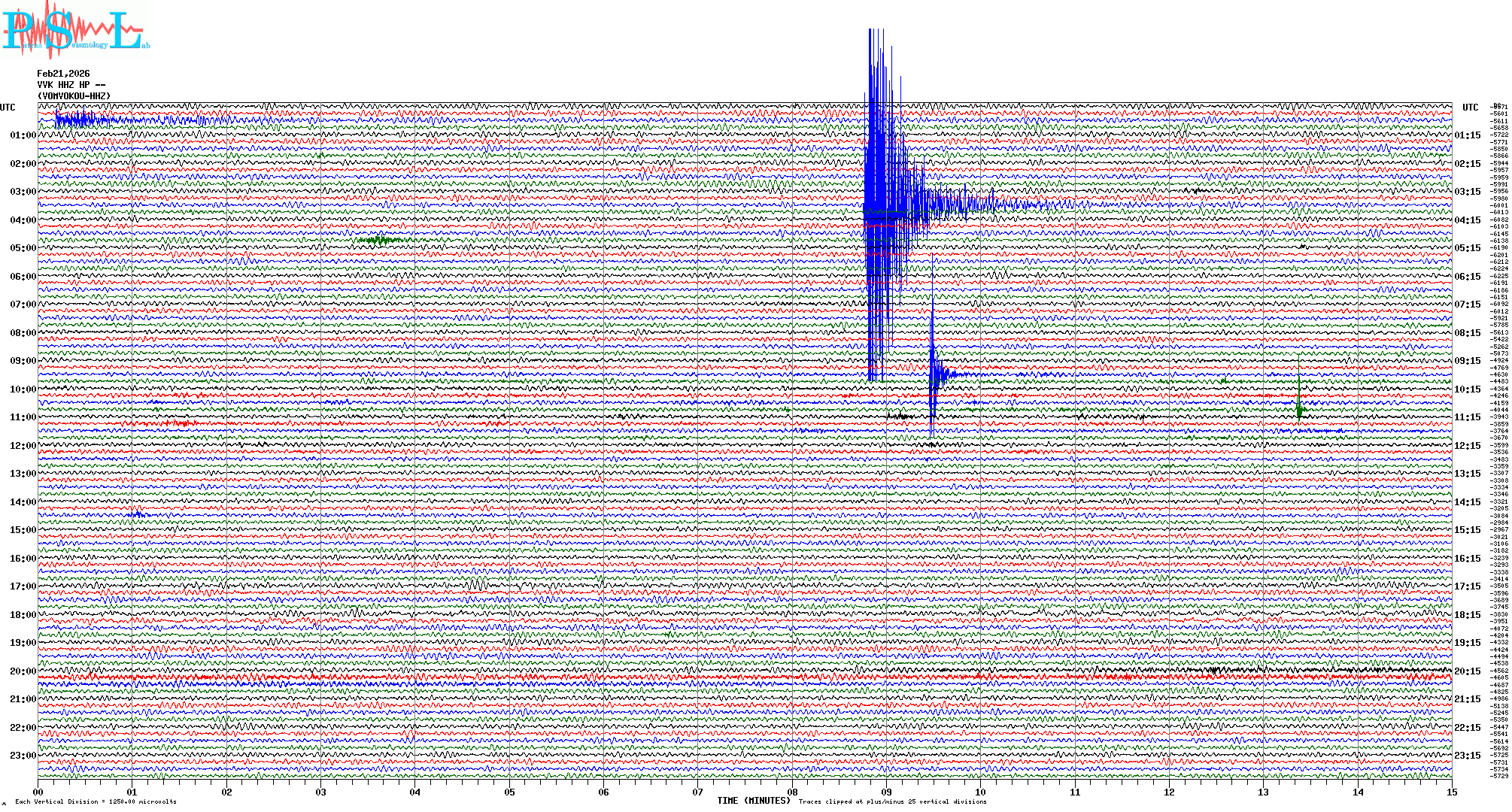Click the 20:15 time label on right
The image size is (1512, 812).
(1467, 671)
